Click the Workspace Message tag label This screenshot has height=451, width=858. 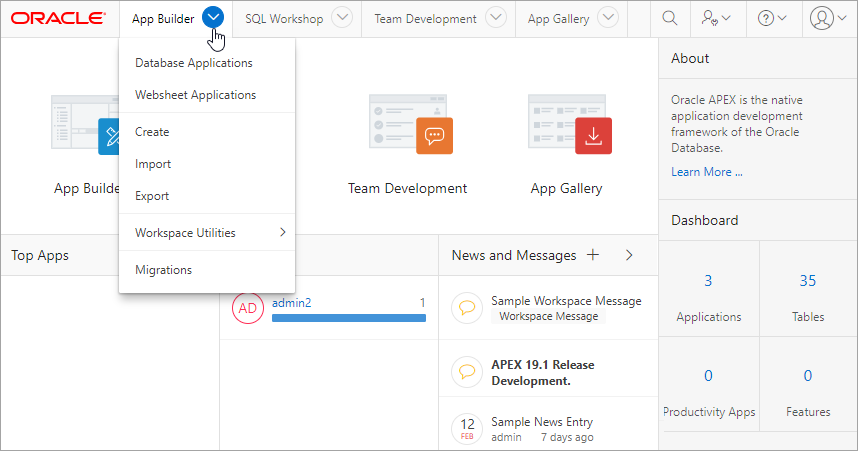pos(548,316)
